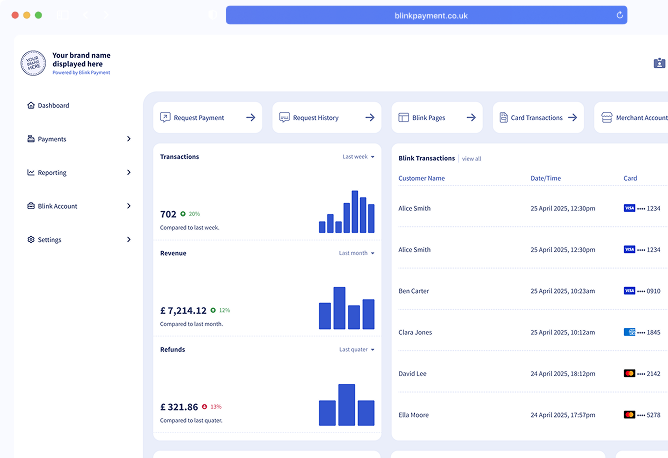
Task: Expand the Settings menu chevron
Action: [x=129, y=239]
